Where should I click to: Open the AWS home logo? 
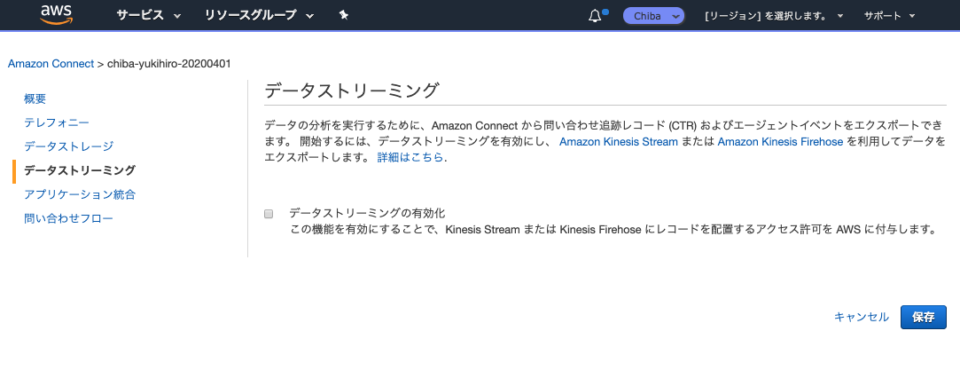pyautogui.click(x=56, y=15)
